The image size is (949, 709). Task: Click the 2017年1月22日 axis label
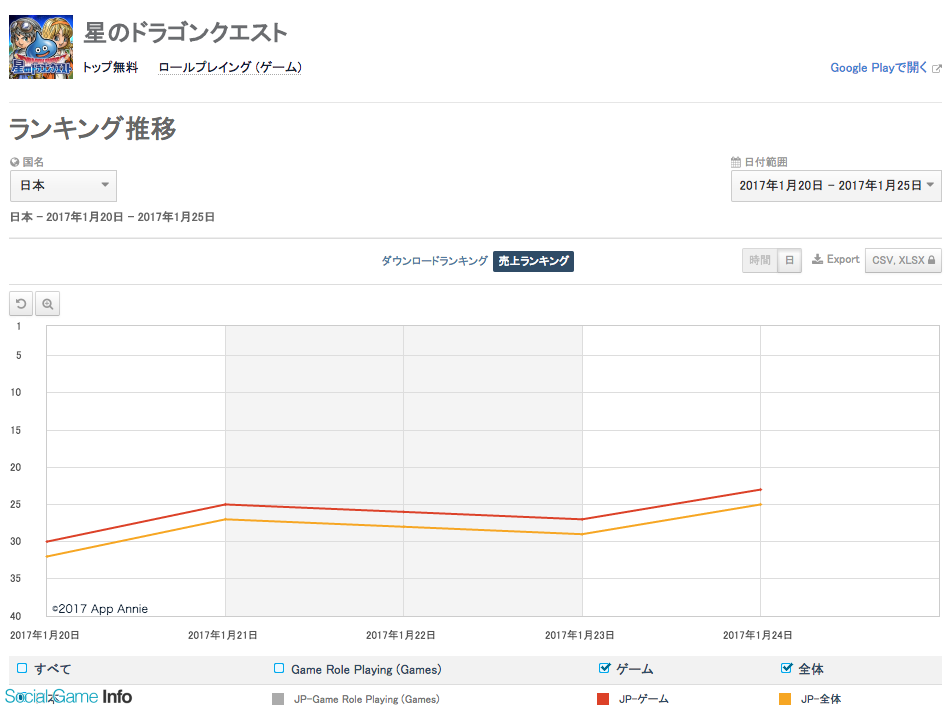[x=401, y=635]
